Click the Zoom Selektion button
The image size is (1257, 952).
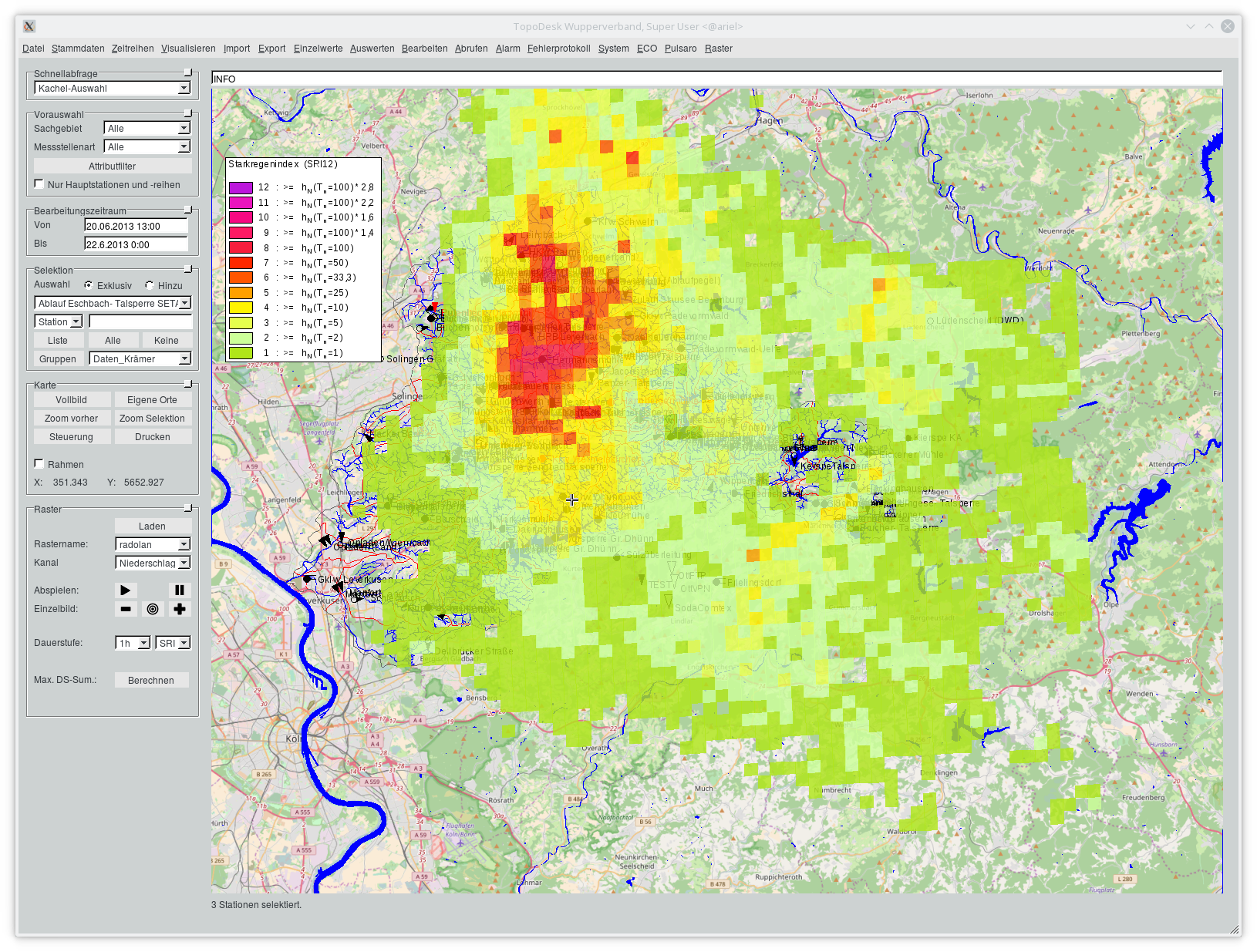coord(153,419)
